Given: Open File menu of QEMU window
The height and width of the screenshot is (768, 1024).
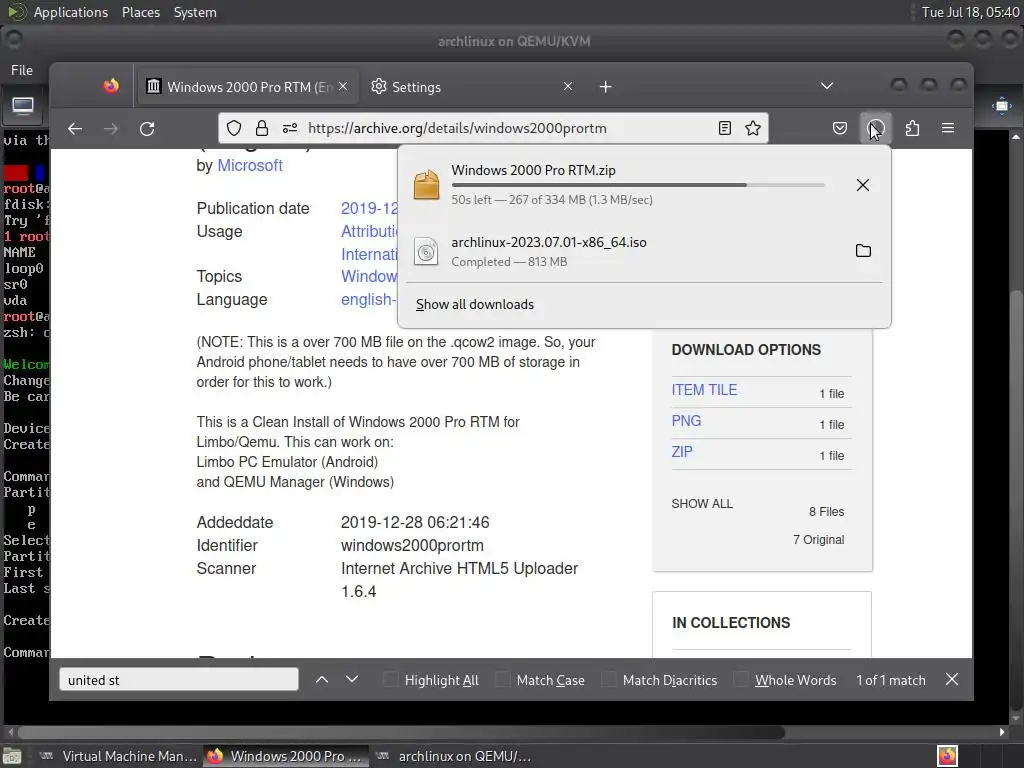Looking at the screenshot, I should point(22,70).
